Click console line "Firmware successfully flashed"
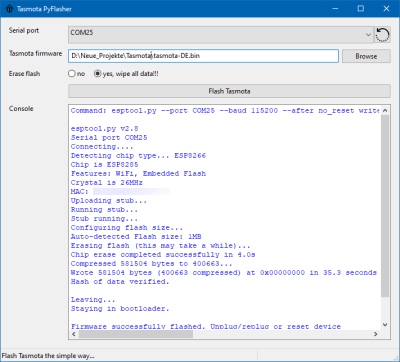The height and width of the screenshot is (362, 400). [x=206, y=326]
